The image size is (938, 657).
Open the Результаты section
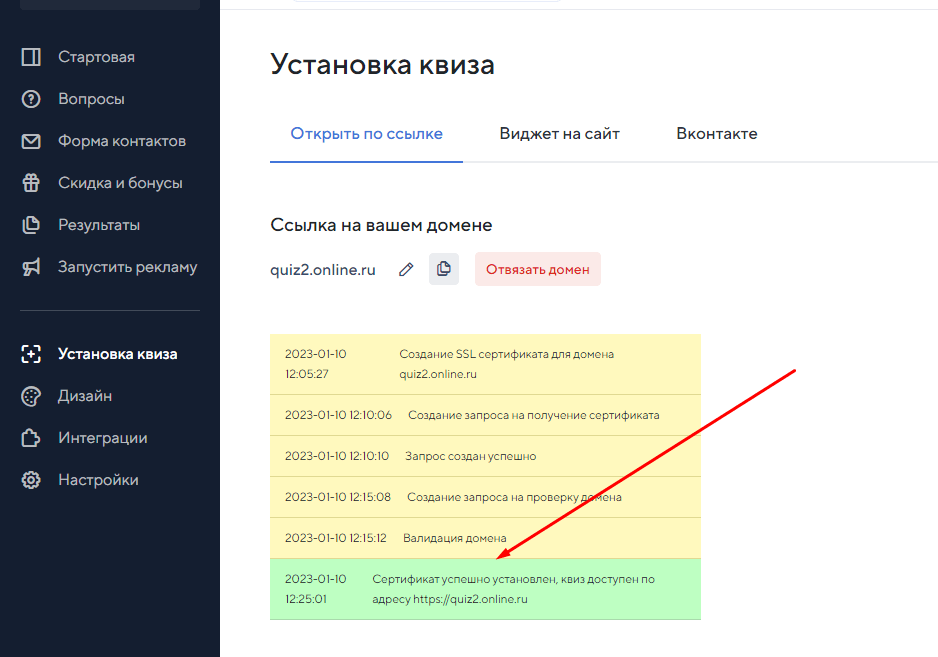pyautogui.click(x=99, y=225)
